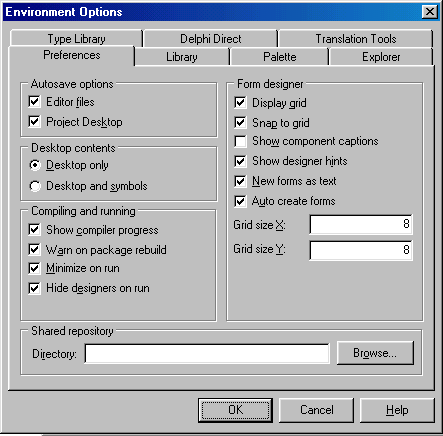This screenshot has width=443, height=436.
Task: Toggle Minimize on run
Action: coord(35,268)
